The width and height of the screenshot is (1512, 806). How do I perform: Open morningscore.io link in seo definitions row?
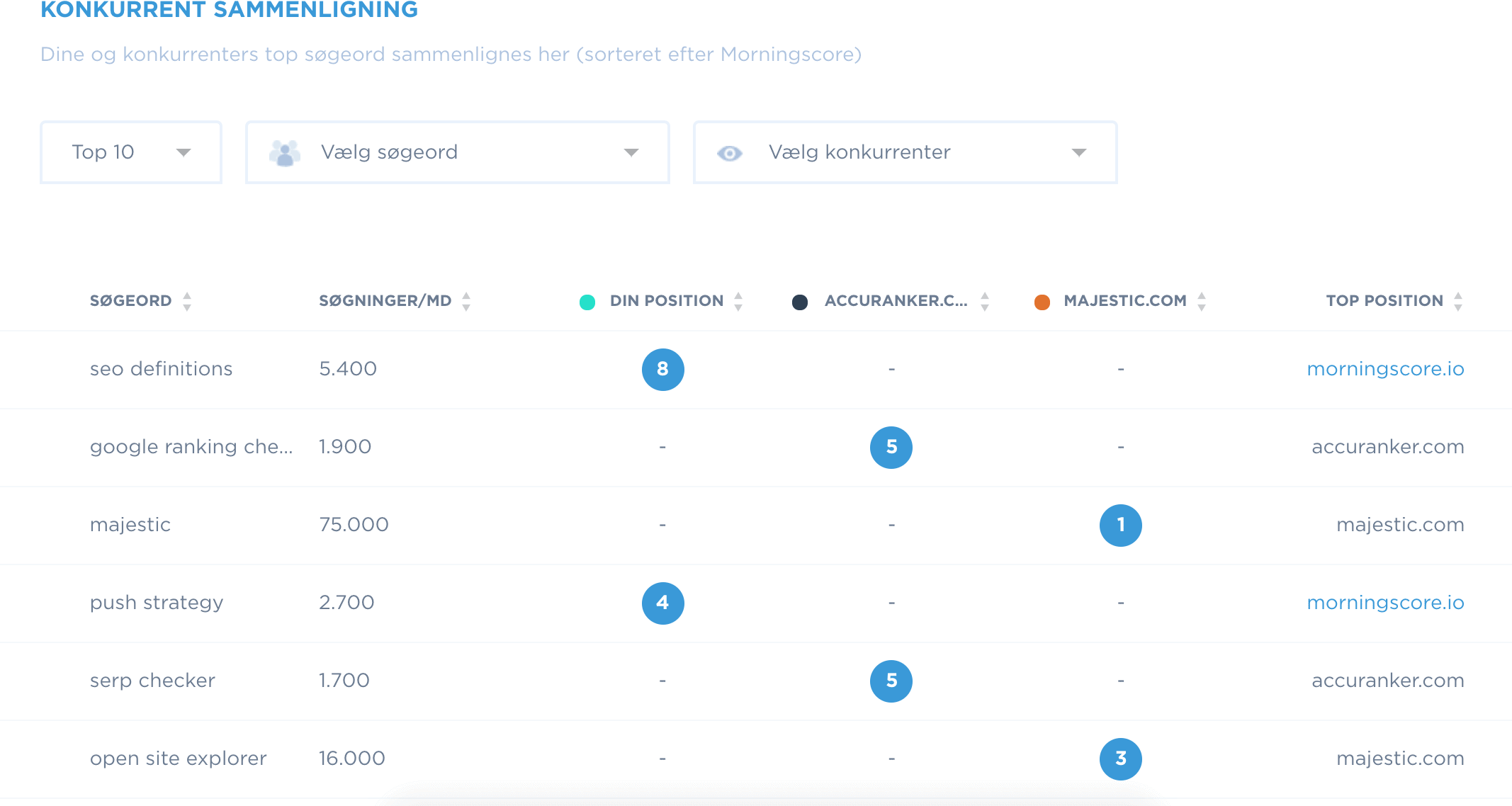(x=1385, y=369)
